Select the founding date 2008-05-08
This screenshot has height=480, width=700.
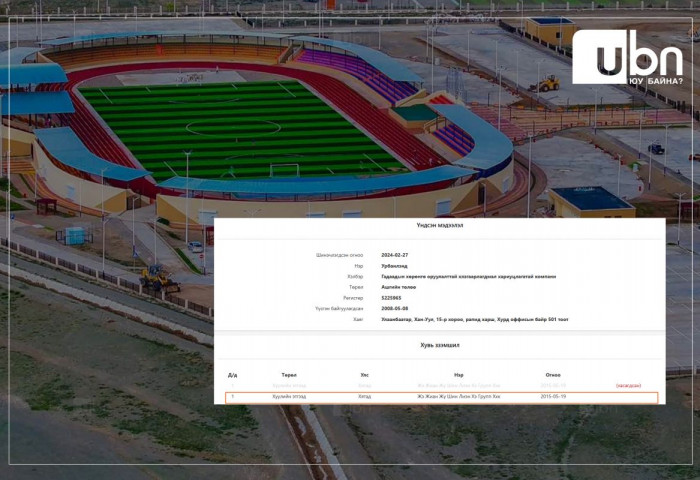pyautogui.click(x=394, y=309)
